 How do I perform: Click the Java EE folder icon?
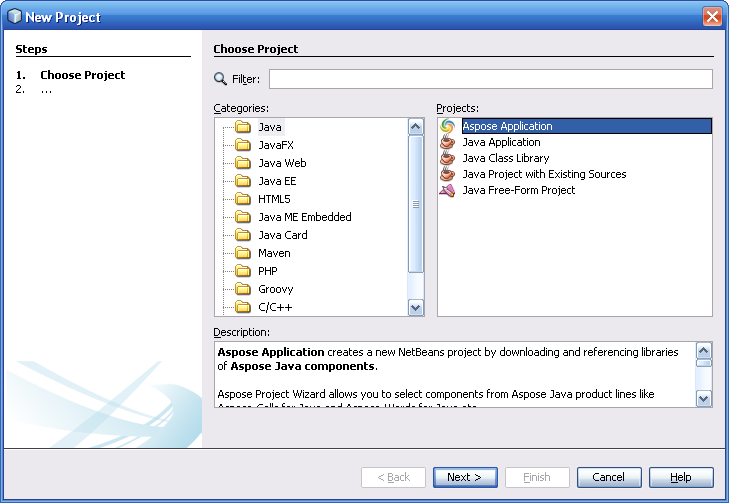(x=243, y=181)
